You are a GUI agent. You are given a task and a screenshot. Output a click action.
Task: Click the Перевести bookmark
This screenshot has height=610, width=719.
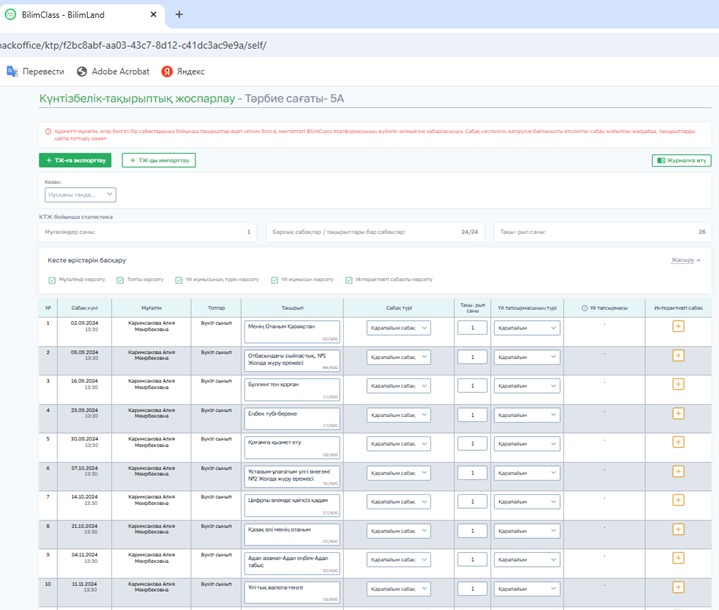point(35,72)
